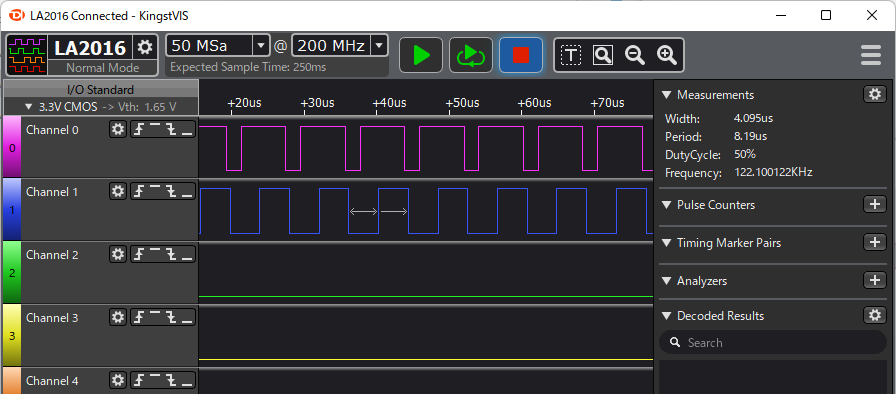This screenshot has height=394, width=896.
Task: Add a timing marker pair
Action: click(874, 242)
